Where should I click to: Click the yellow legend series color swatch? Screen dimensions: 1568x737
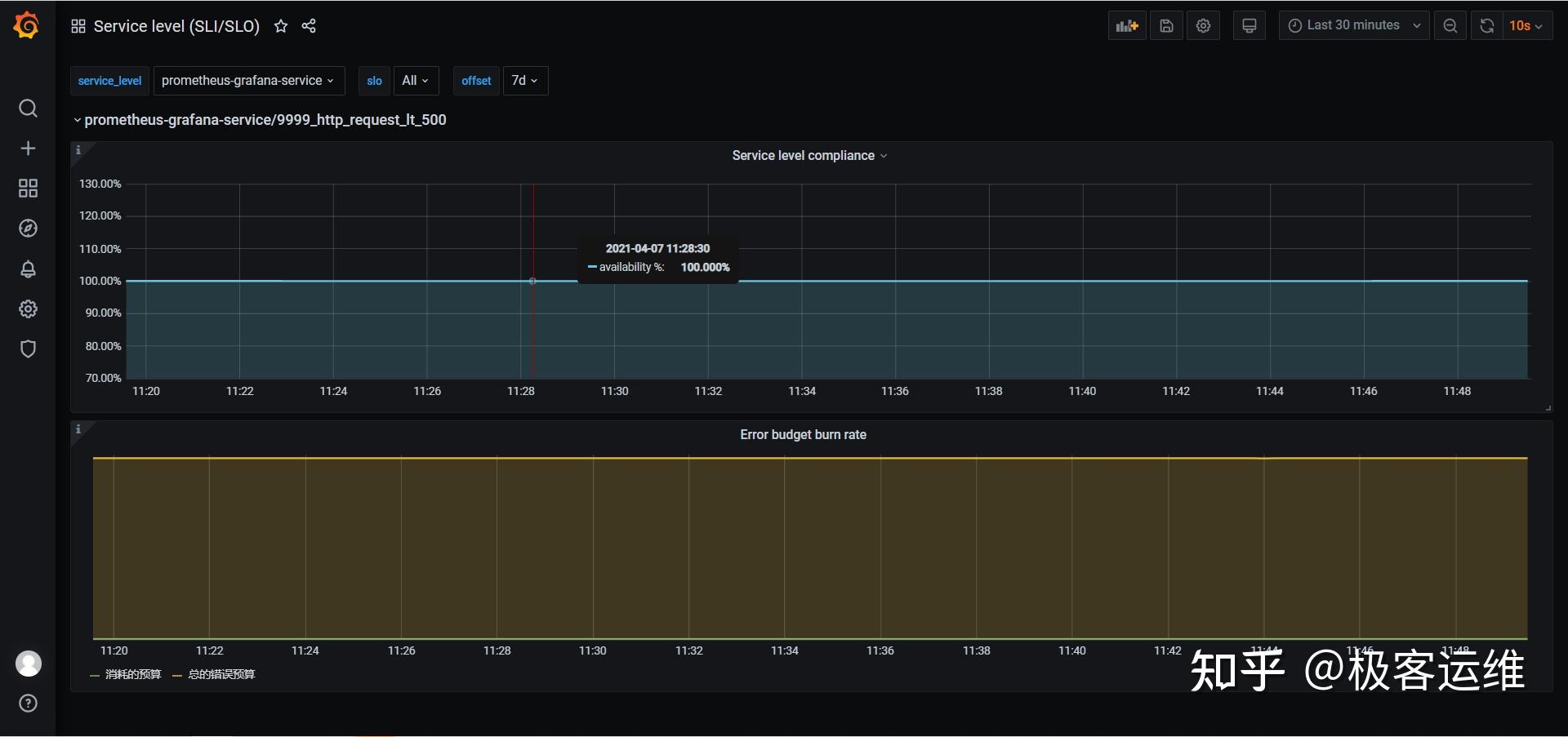pyautogui.click(x=177, y=675)
